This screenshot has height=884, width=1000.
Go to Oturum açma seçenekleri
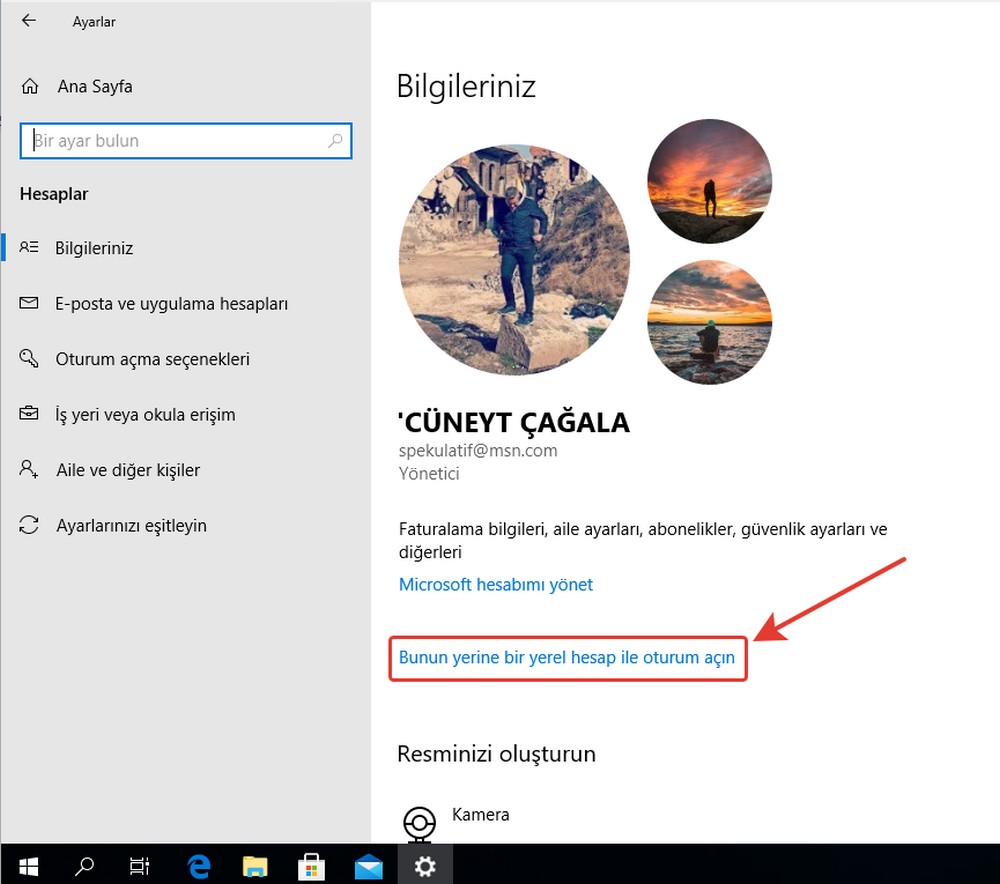[x=152, y=359]
